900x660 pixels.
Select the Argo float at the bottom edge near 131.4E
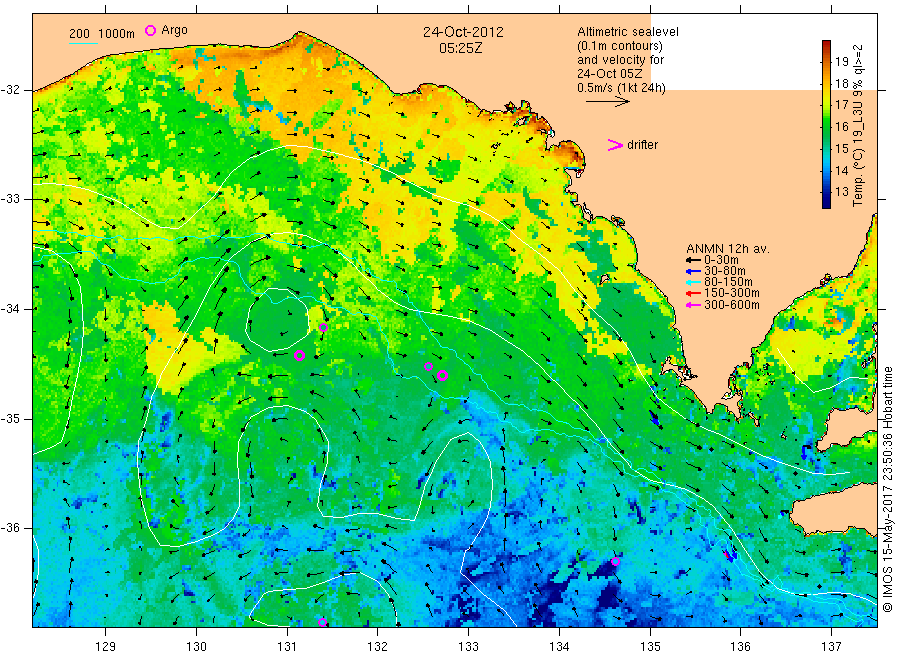[x=323, y=623]
